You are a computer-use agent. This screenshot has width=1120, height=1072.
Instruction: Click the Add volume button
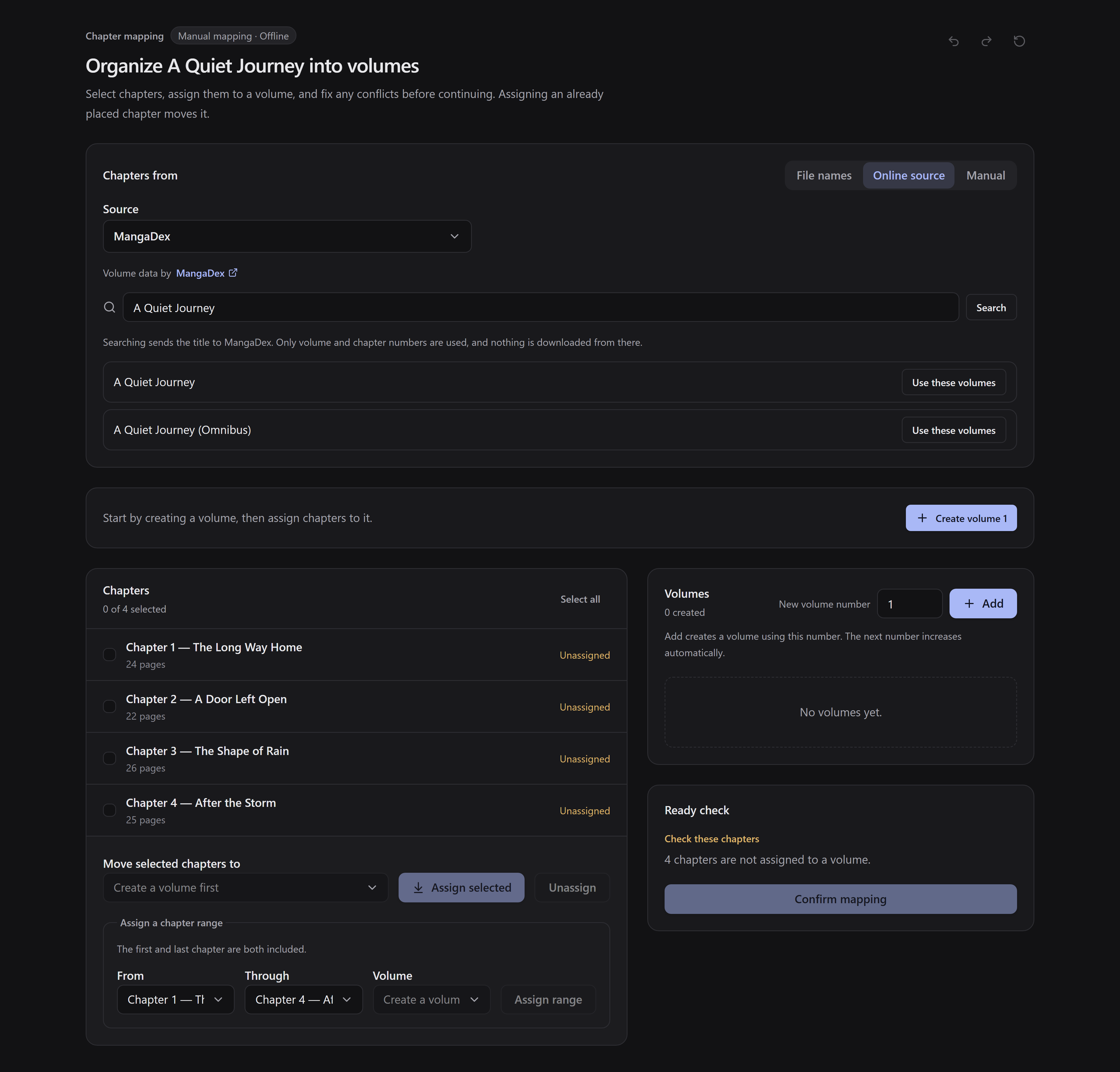click(x=983, y=604)
